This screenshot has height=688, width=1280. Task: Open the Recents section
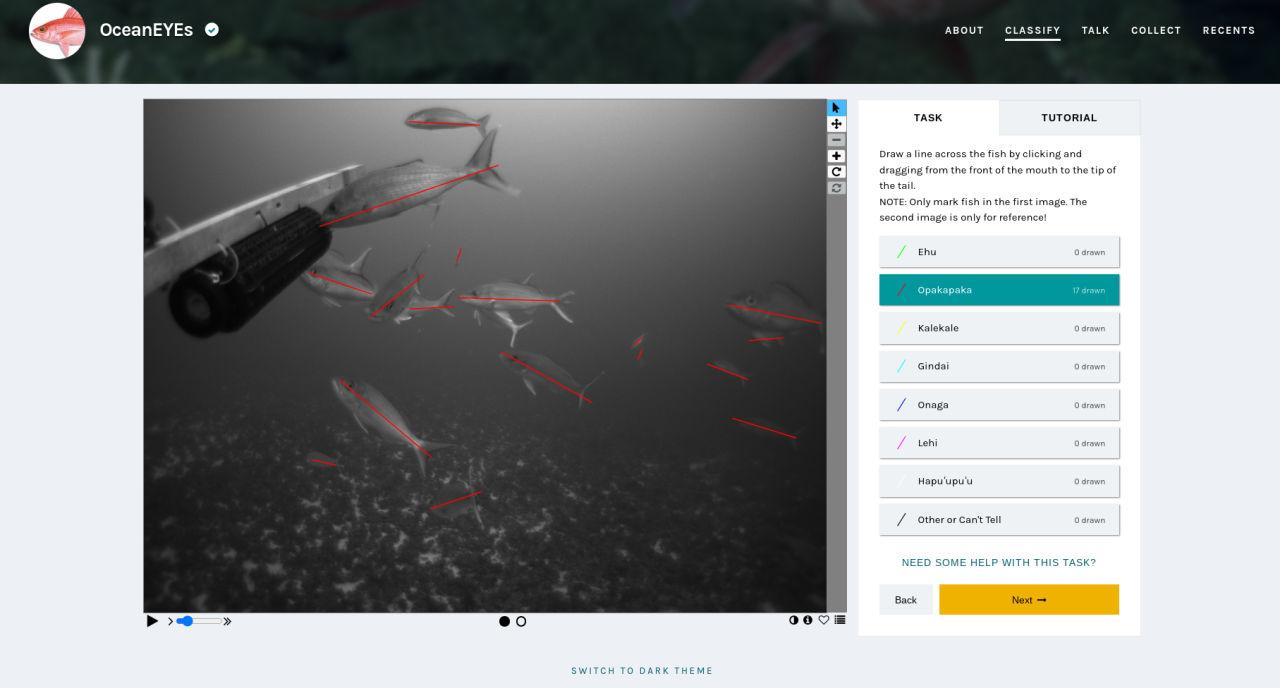click(x=1229, y=30)
